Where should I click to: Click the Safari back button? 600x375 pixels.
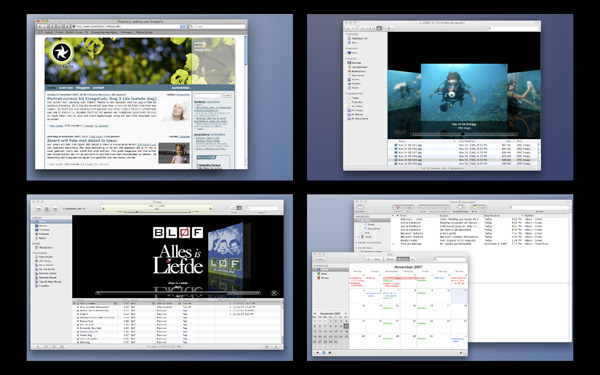click(x=40, y=26)
